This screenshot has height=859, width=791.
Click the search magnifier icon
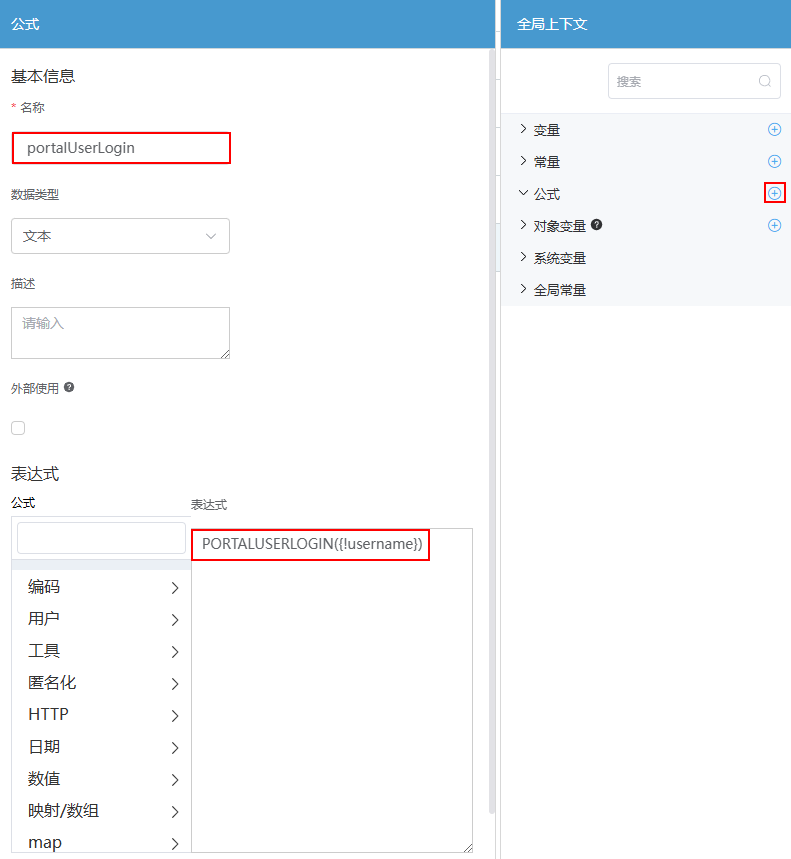[x=765, y=81]
